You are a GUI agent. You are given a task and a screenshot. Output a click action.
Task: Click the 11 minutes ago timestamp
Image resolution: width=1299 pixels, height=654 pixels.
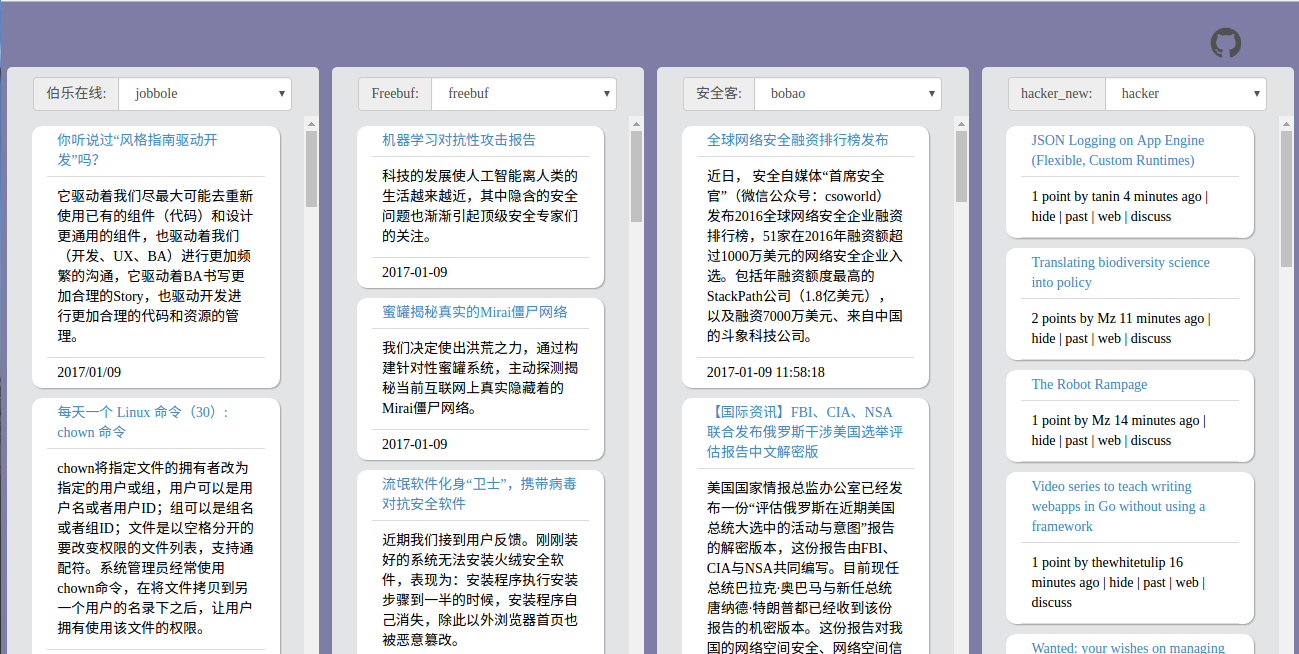point(1162,318)
